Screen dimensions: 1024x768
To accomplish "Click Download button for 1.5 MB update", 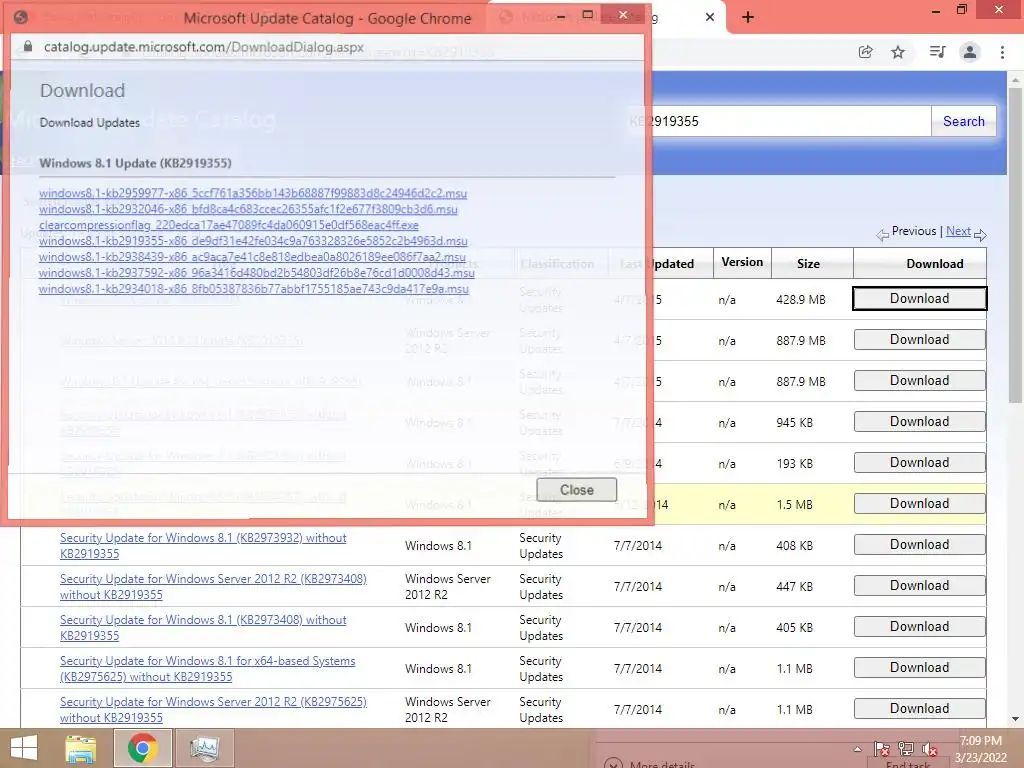I will point(920,504).
